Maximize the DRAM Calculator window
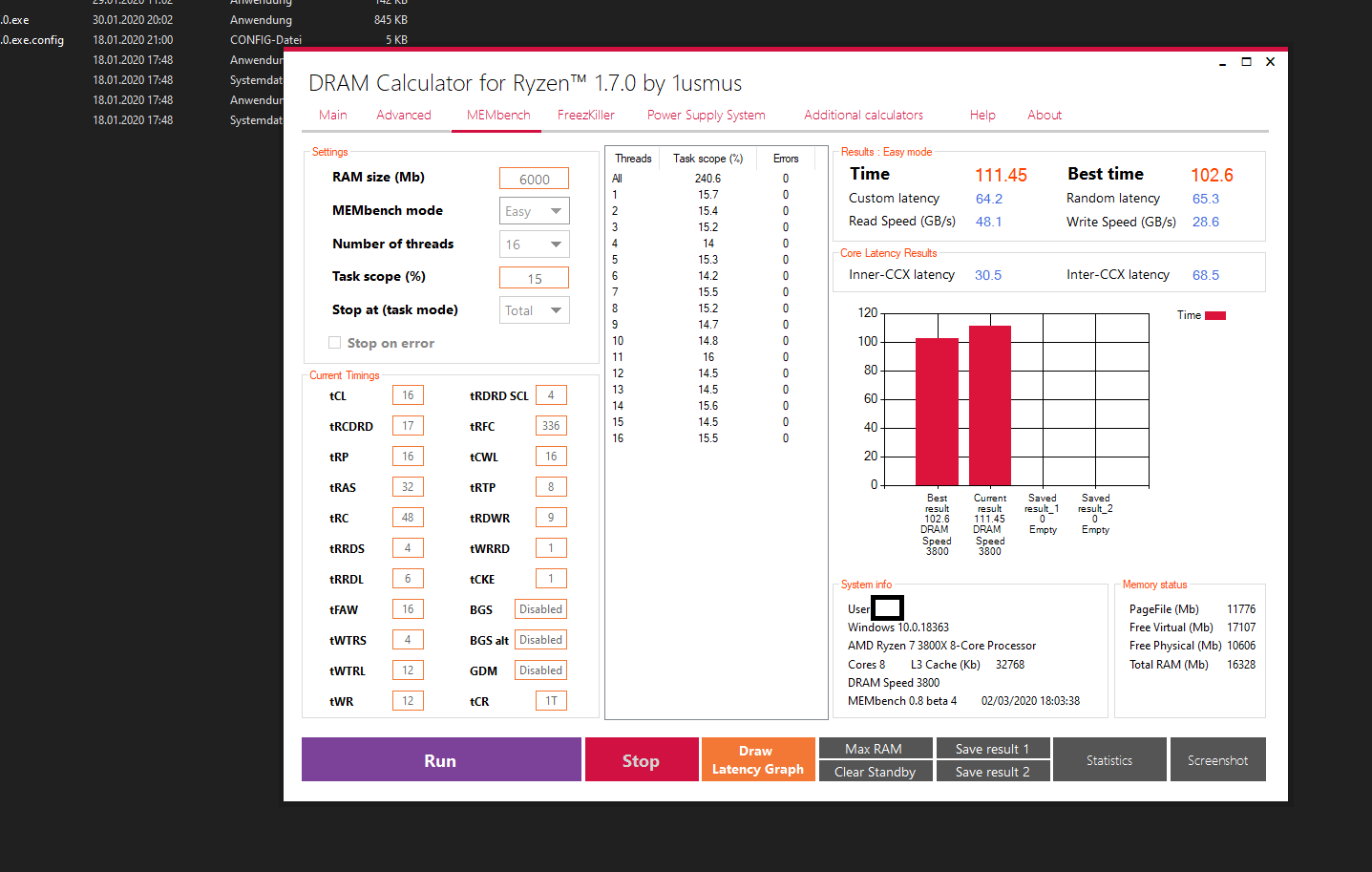Viewport: 1372px width, 872px height. [1246, 62]
